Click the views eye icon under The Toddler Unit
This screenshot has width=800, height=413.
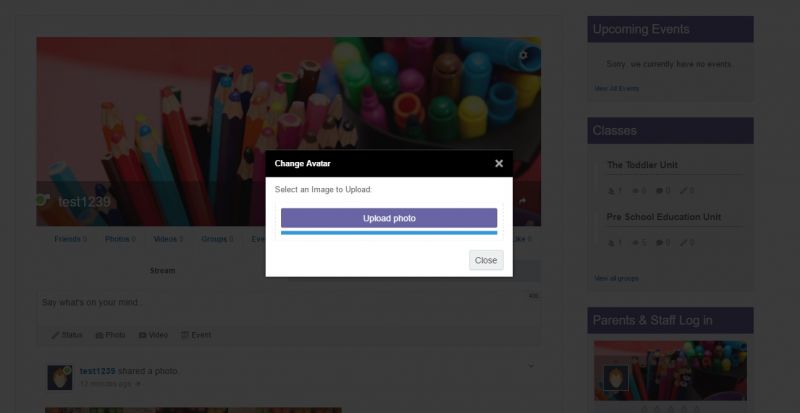(636, 191)
